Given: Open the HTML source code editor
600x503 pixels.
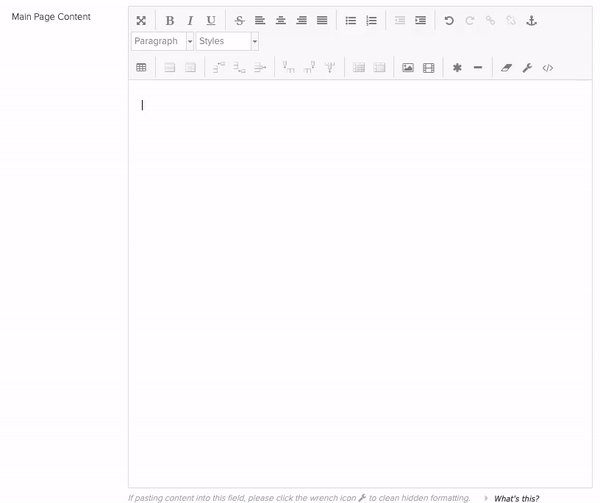Looking at the screenshot, I should pos(548,68).
